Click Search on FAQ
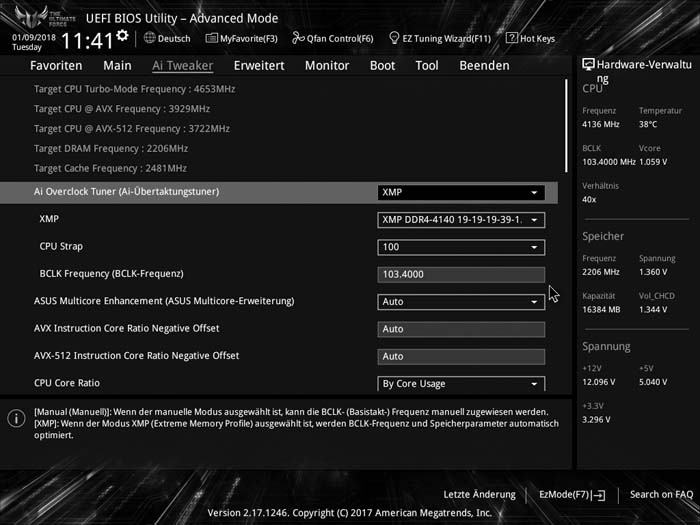The width and height of the screenshot is (700, 525). tap(662, 495)
